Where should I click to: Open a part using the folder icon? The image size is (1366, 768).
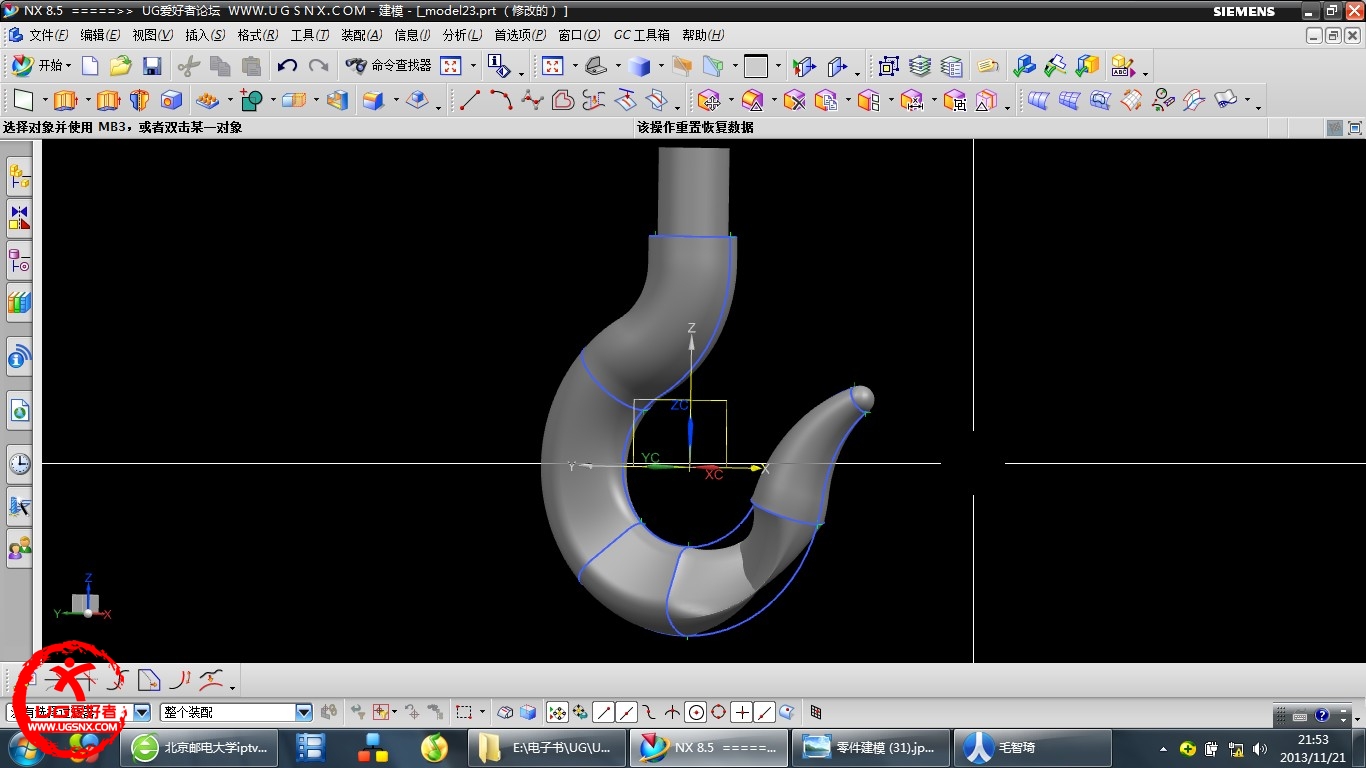(x=121, y=66)
